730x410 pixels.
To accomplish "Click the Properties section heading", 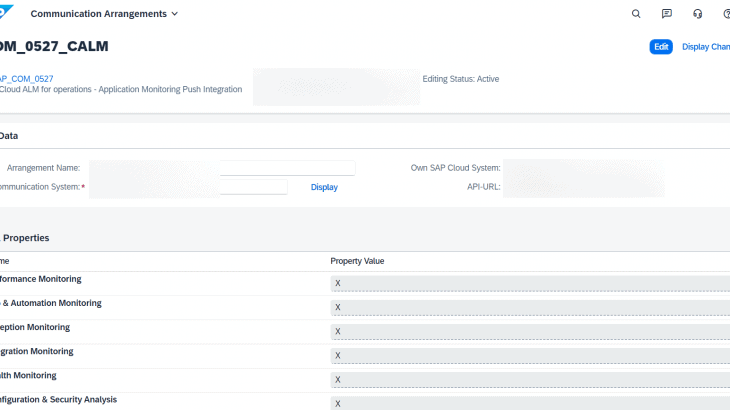I will click(x=25, y=238).
